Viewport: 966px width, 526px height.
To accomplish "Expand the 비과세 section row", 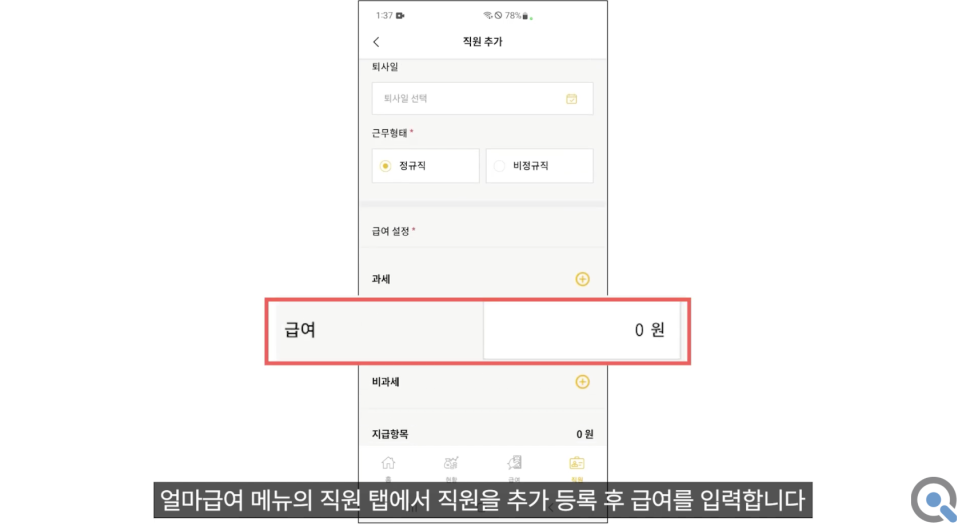I will pyautogui.click(x=482, y=382).
